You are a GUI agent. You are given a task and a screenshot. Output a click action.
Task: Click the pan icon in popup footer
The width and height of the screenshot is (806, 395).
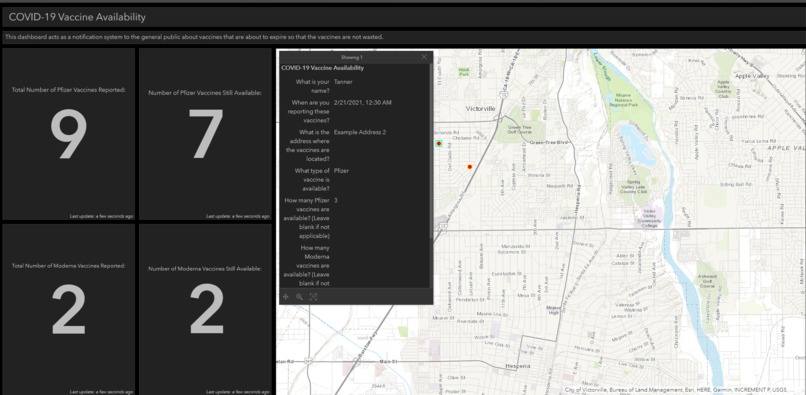(286, 297)
